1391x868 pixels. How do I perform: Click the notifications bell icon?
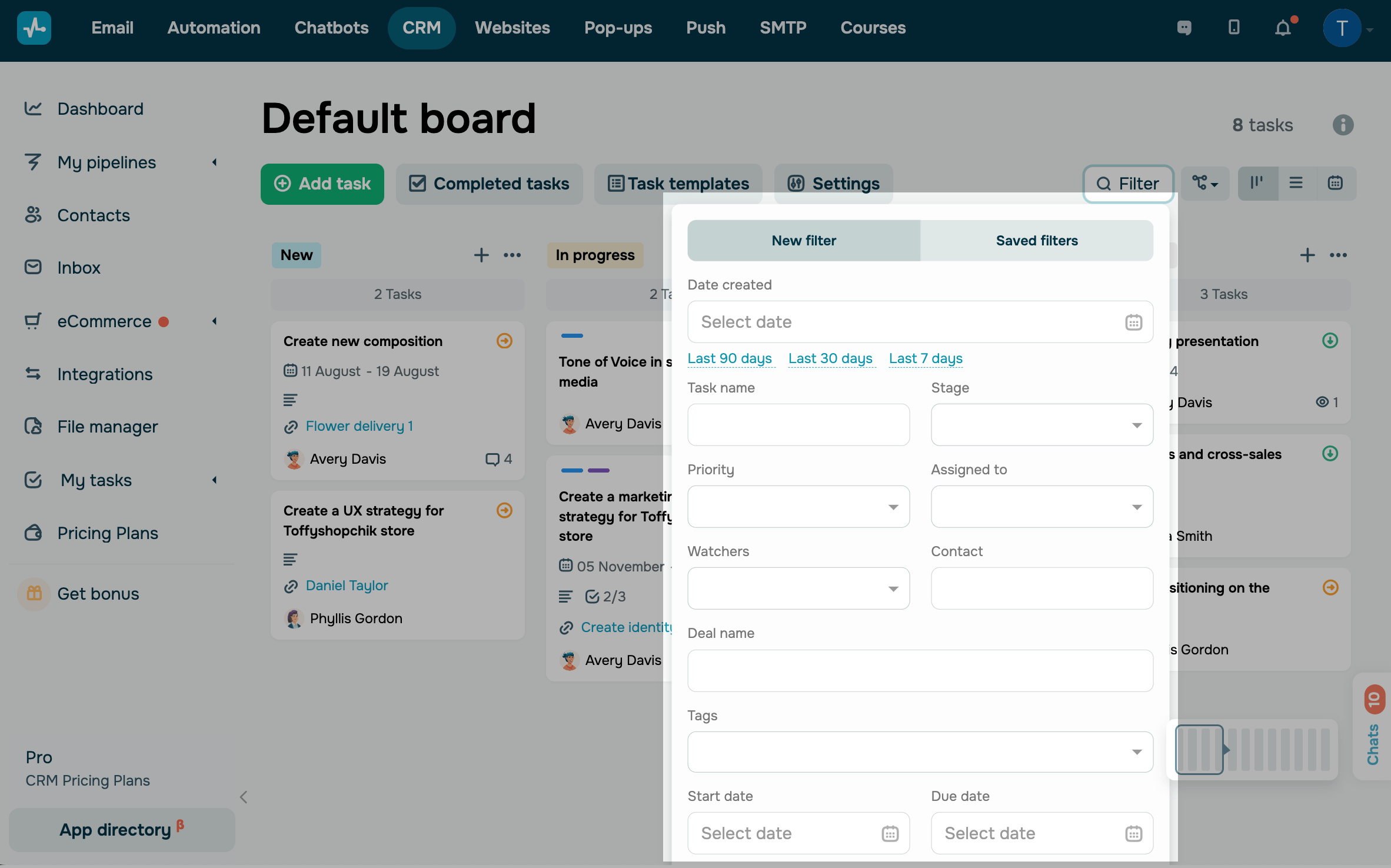(1283, 28)
